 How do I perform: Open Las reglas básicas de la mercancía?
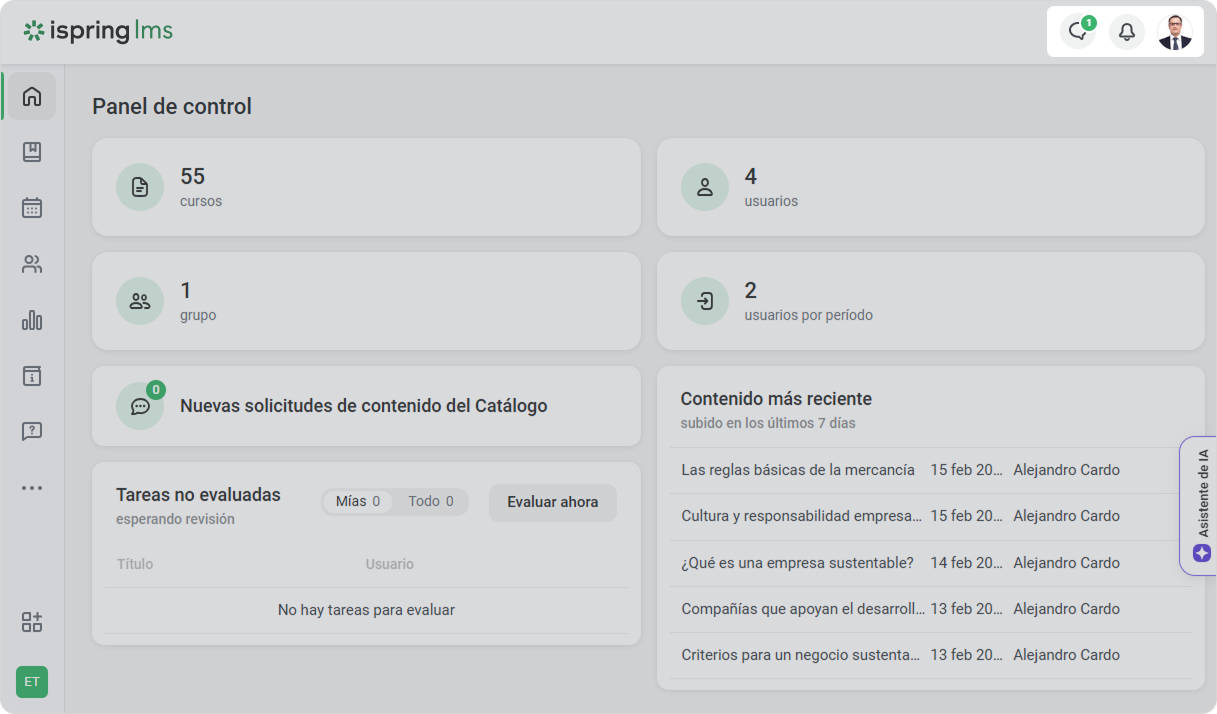(797, 470)
